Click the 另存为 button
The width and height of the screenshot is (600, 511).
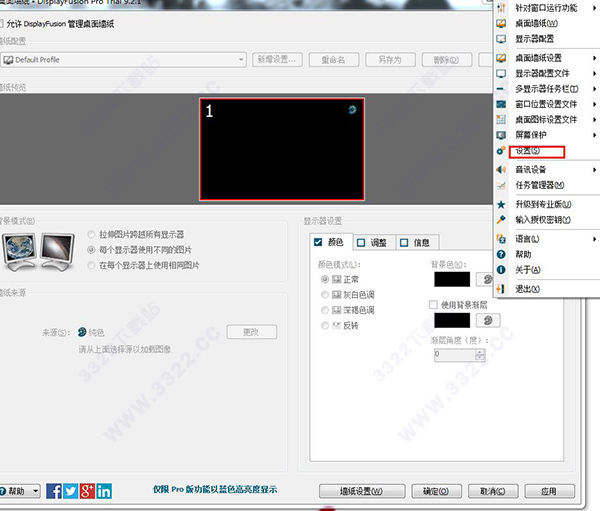point(390,60)
